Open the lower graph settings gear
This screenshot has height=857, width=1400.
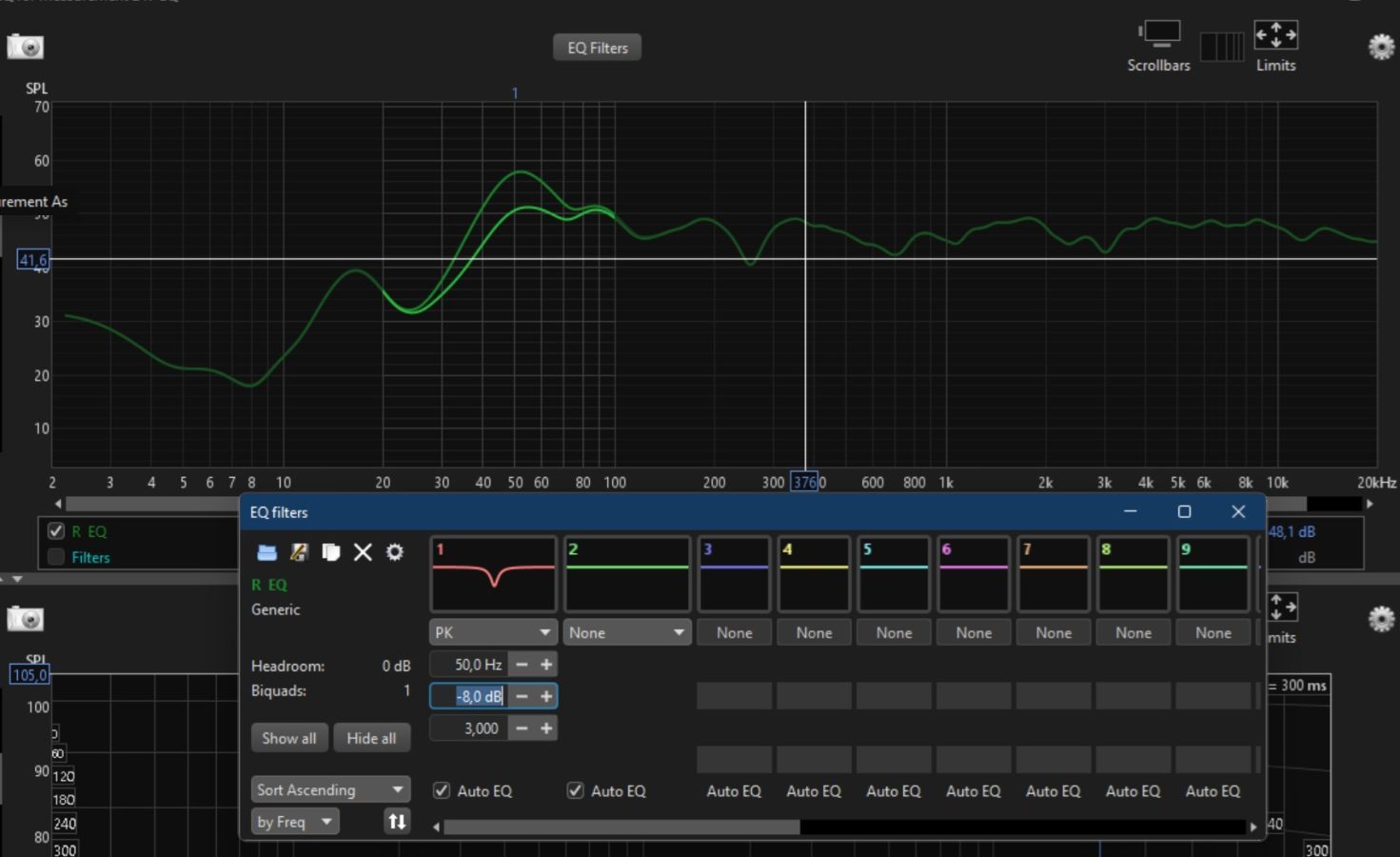click(1381, 619)
